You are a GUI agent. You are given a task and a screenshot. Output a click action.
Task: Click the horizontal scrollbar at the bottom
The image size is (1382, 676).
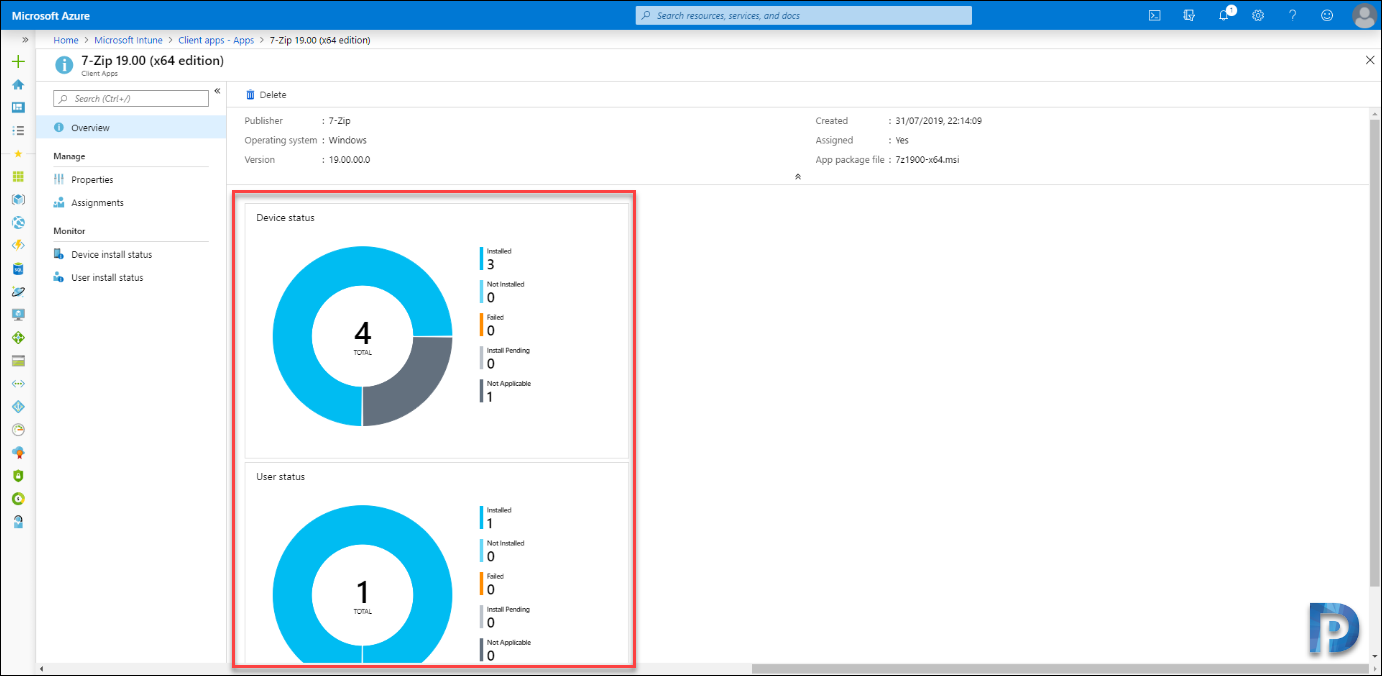click(1059, 668)
